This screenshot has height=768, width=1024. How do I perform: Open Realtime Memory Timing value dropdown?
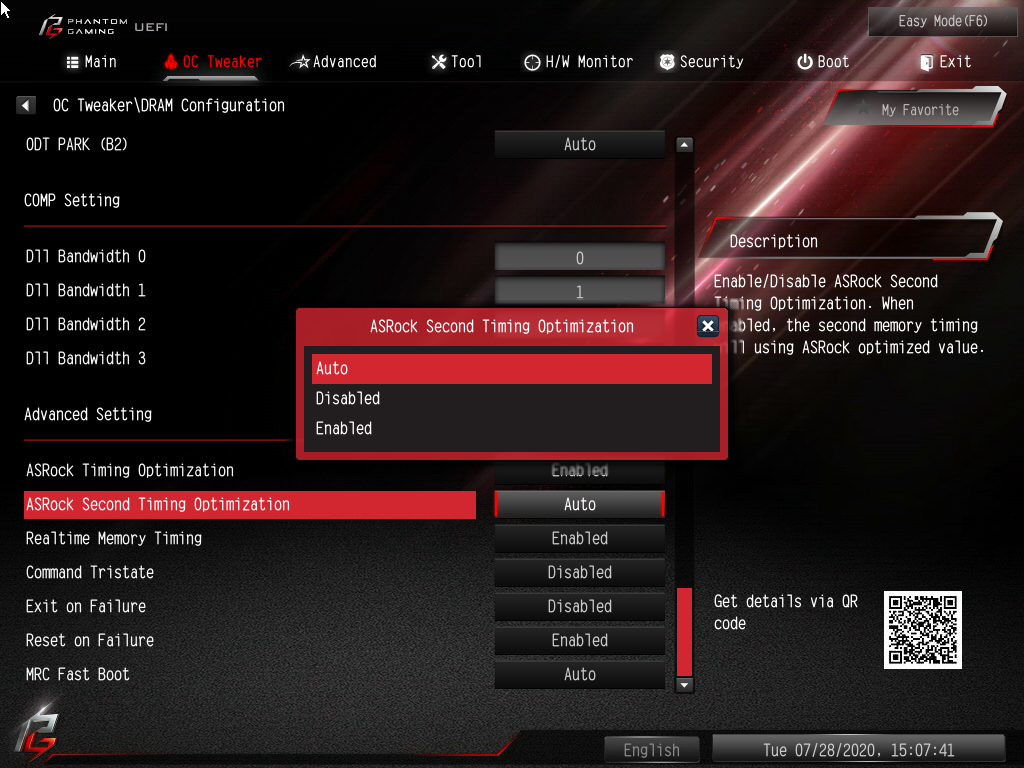tap(579, 538)
